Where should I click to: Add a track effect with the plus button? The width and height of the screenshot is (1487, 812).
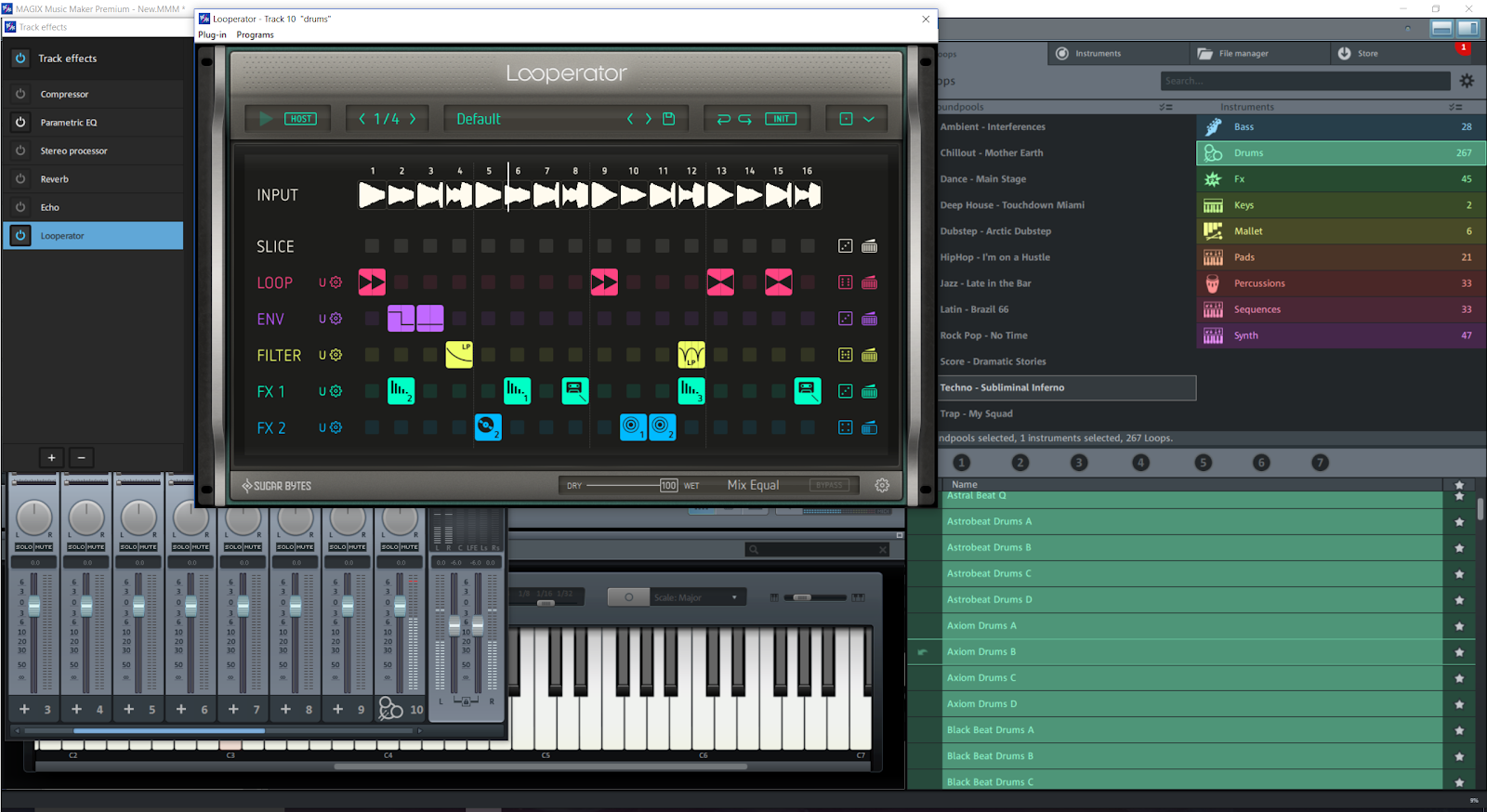(52, 457)
